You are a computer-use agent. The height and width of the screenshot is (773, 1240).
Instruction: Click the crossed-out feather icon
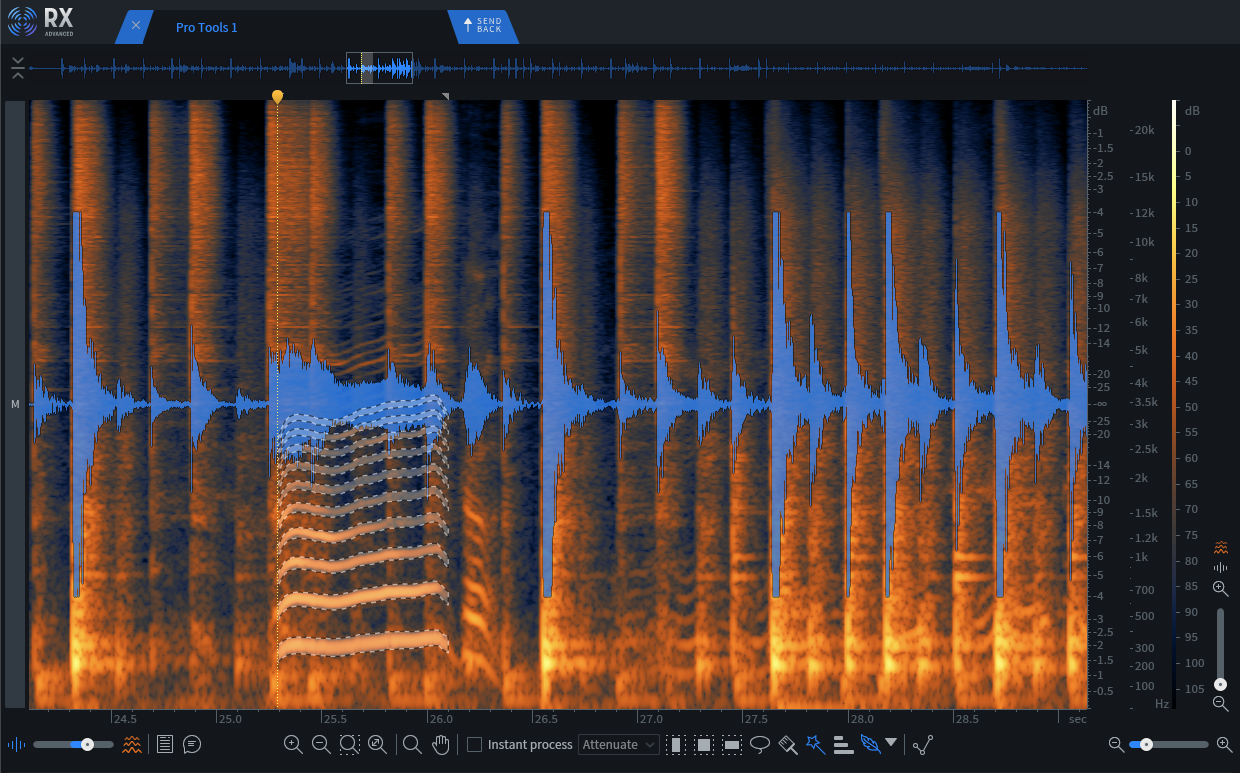[870, 744]
